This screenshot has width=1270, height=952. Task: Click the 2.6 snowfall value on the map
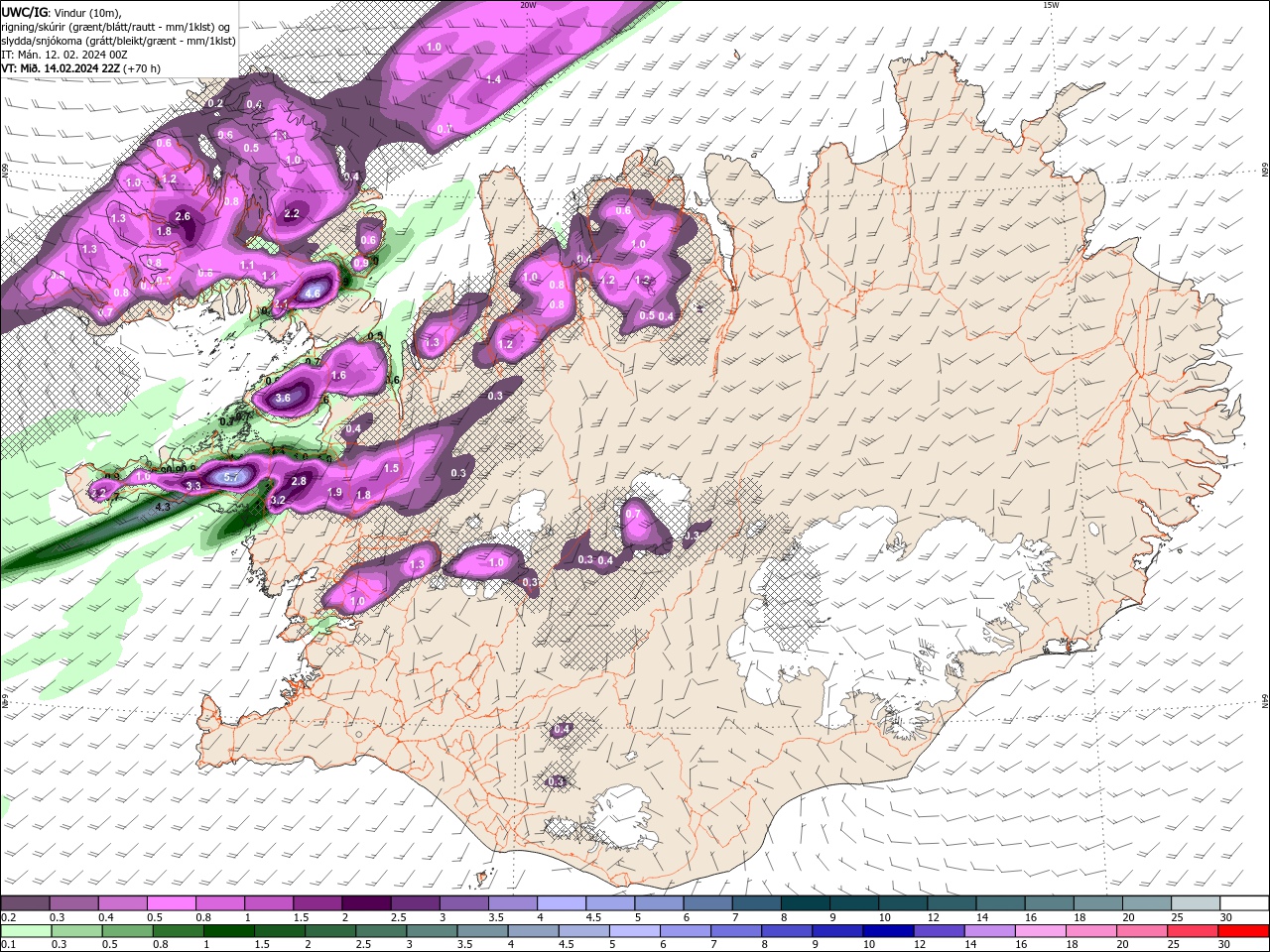click(183, 216)
